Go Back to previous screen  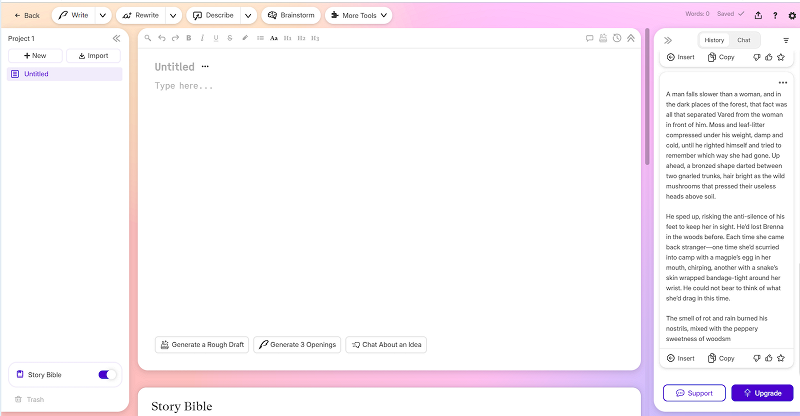click(27, 15)
